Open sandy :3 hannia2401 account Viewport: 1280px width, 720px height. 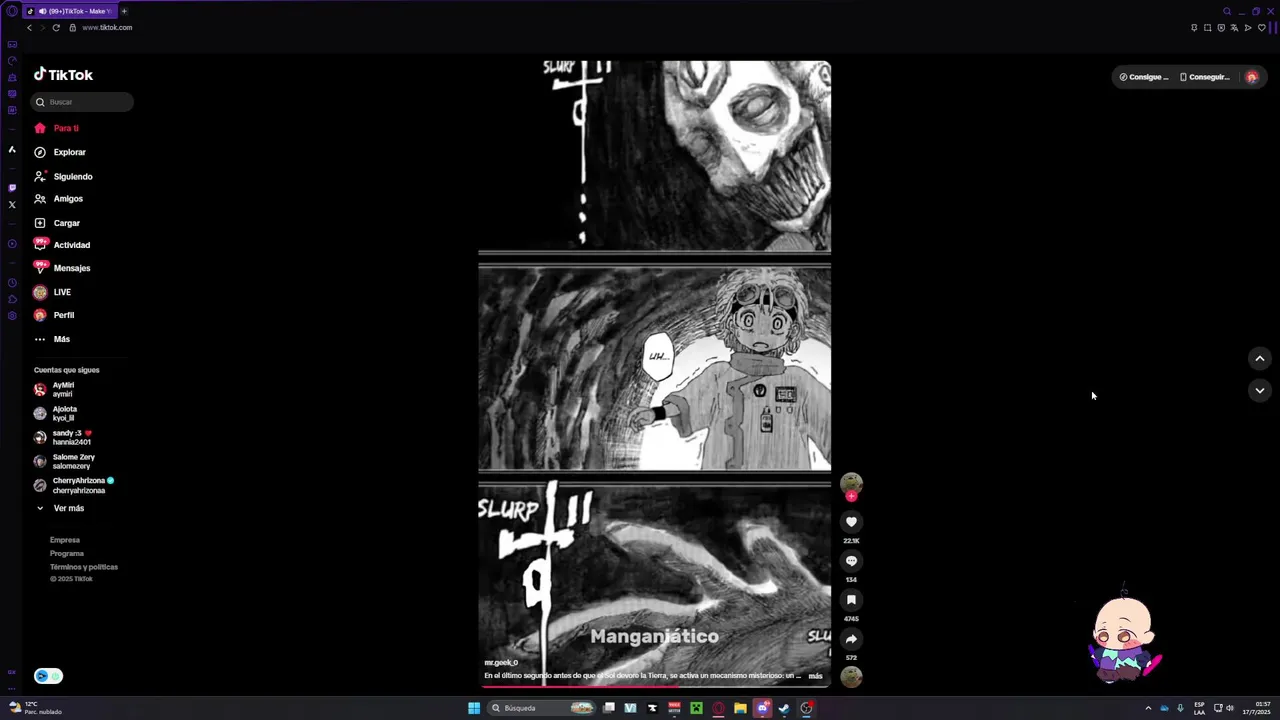(64, 437)
